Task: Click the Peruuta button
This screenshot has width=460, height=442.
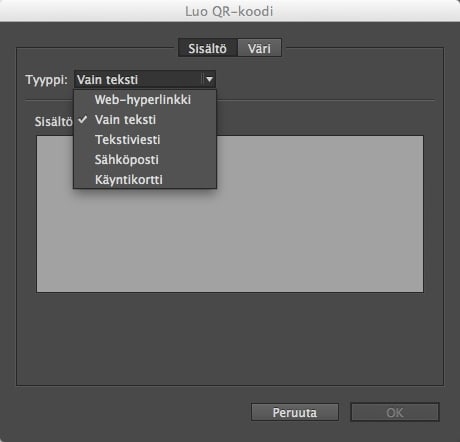Action: click(295, 412)
